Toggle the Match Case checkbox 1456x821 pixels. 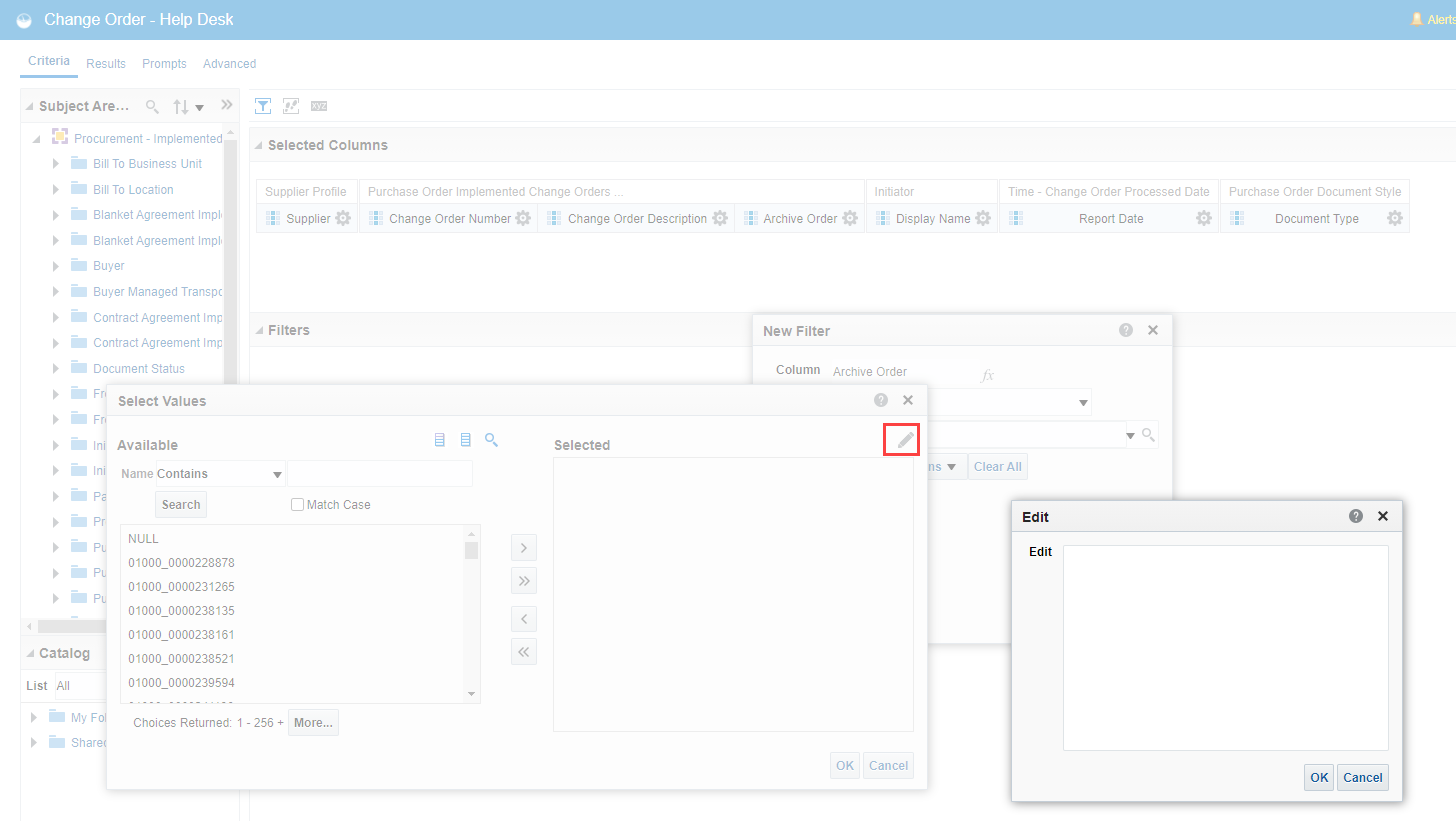pos(297,504)
